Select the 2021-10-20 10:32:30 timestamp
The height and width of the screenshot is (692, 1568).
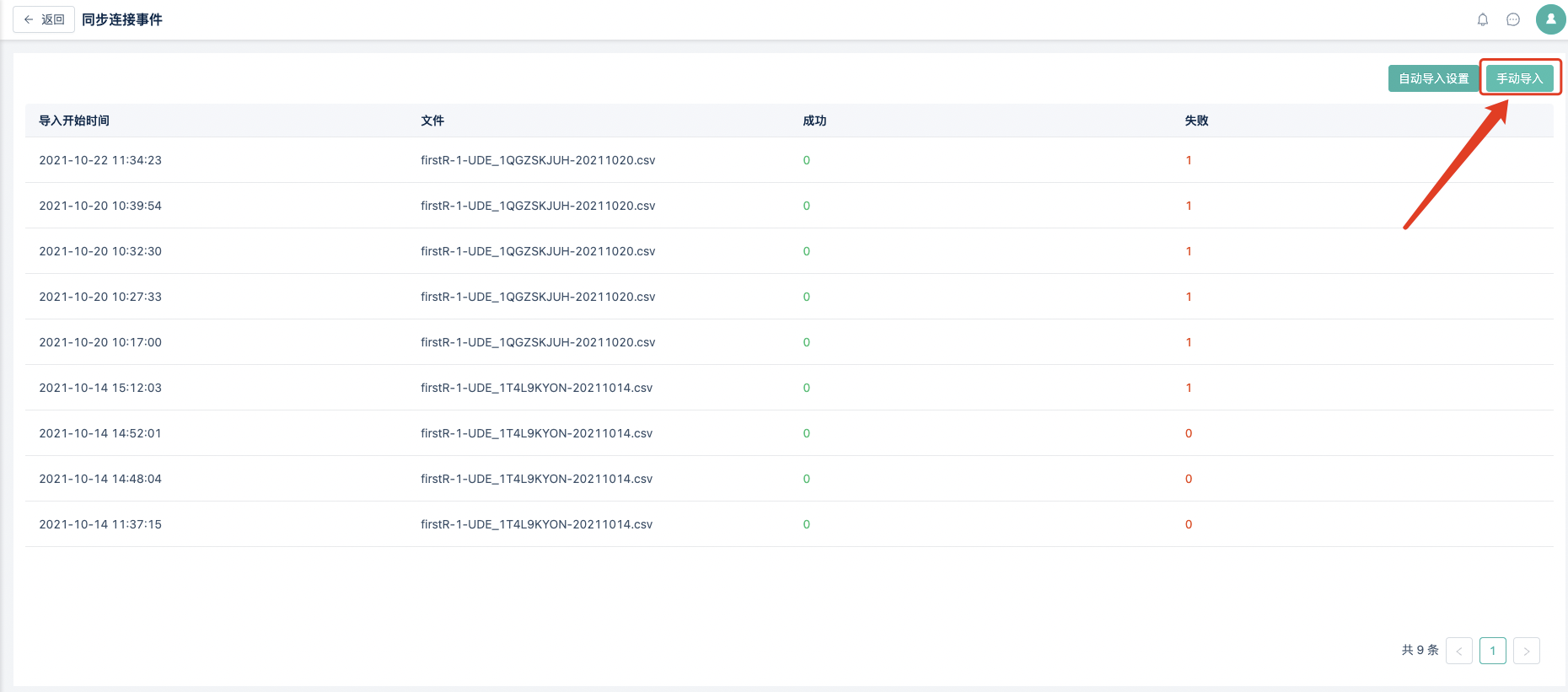(x=100, y=251)
